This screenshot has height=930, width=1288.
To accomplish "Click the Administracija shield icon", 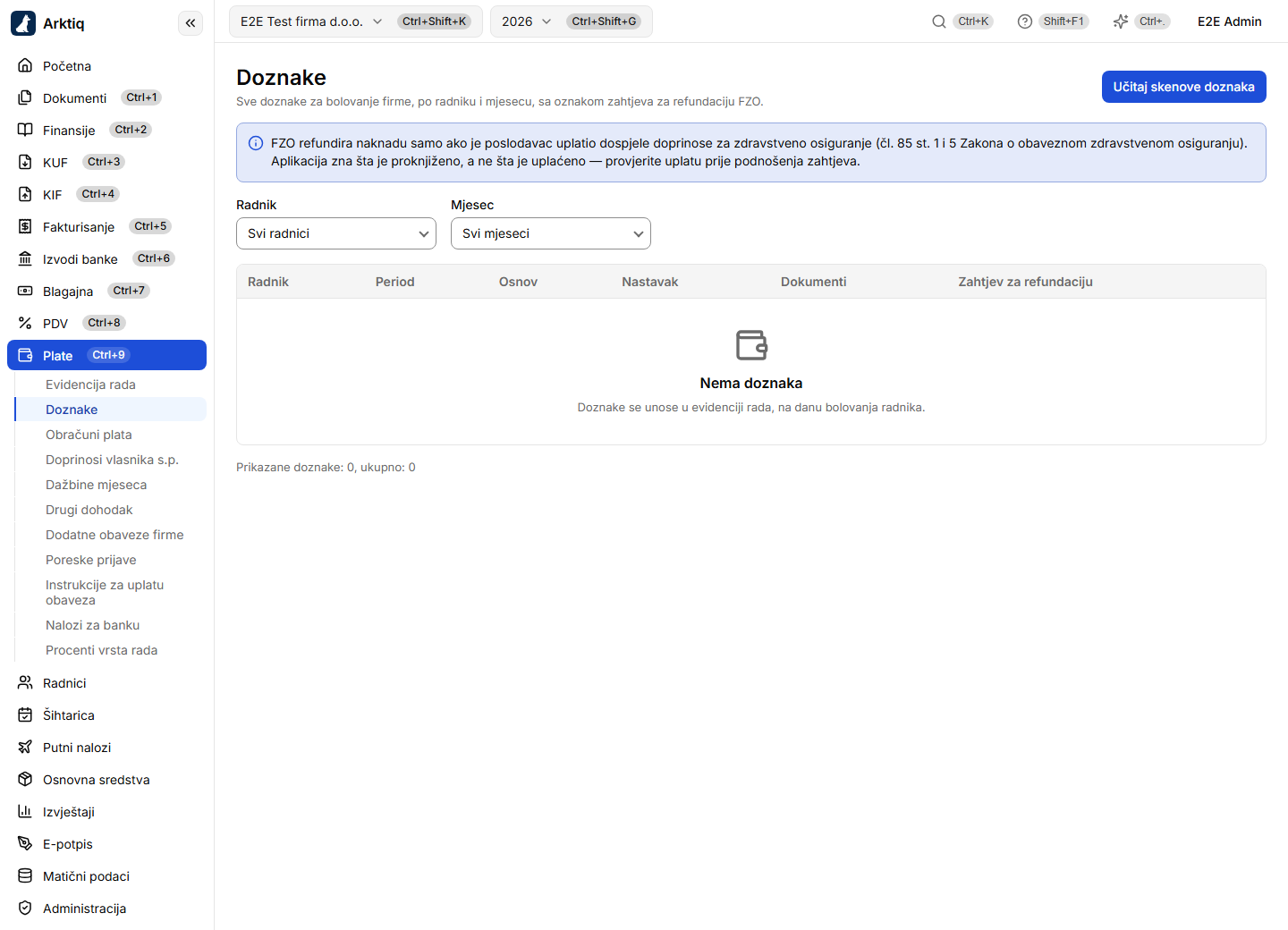I will coord(25,909).
